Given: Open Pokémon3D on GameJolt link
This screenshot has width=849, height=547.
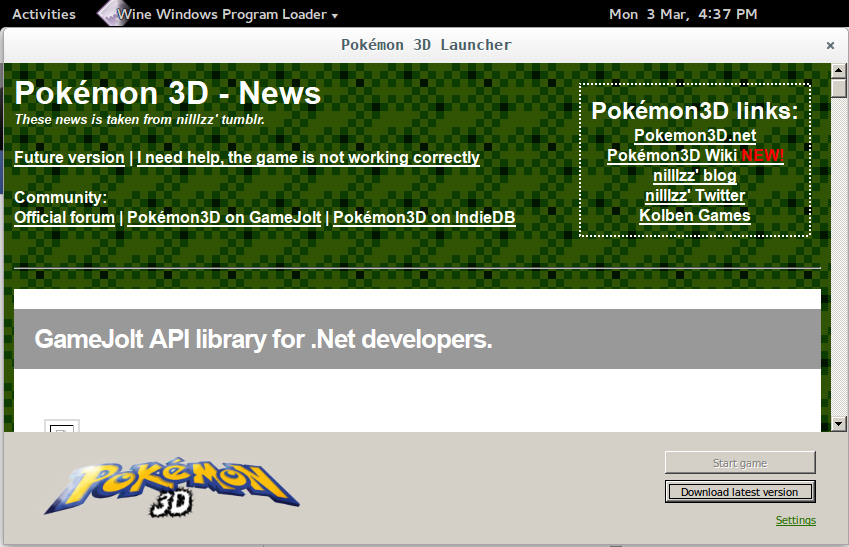Looking at the screenshot, I should [x=224, y=218].
